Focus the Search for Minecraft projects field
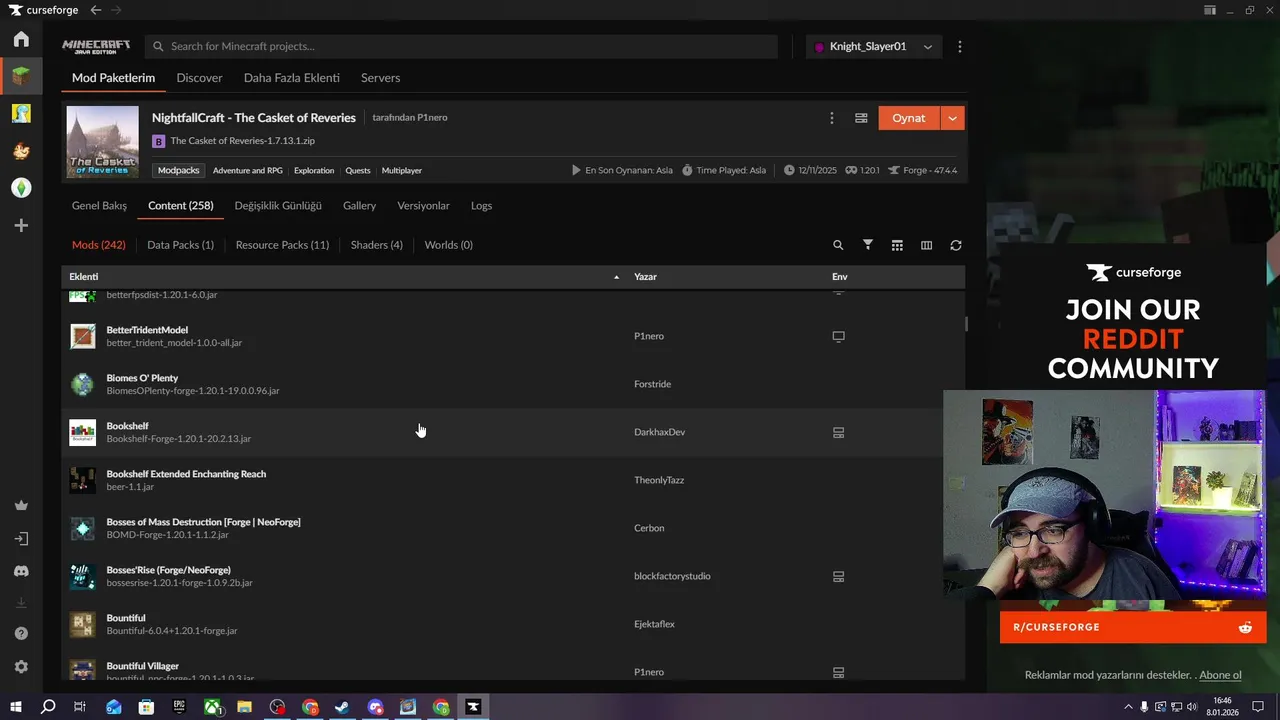 (x=461, y=47)
